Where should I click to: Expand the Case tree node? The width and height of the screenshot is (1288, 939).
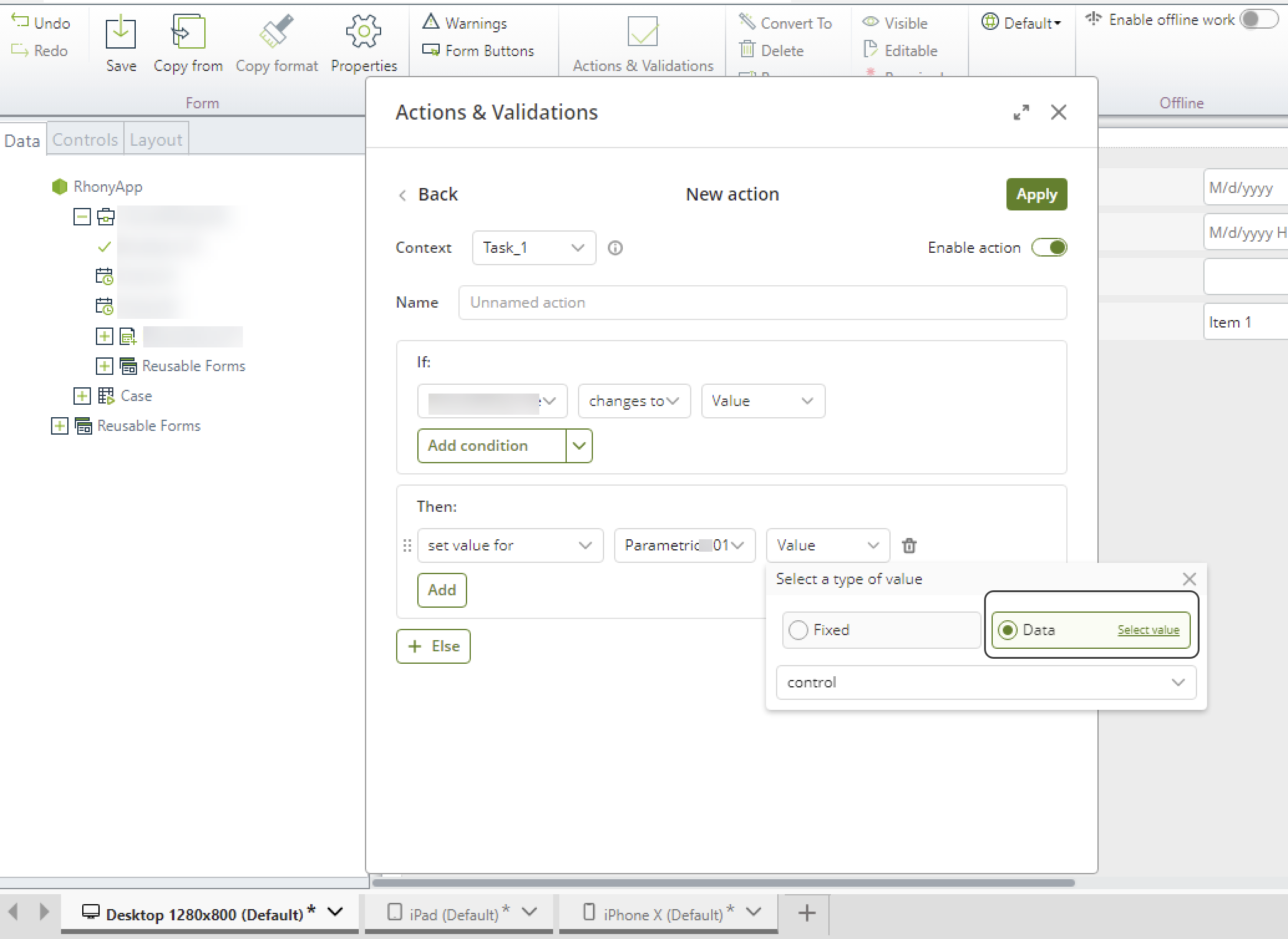pos(82,396)
